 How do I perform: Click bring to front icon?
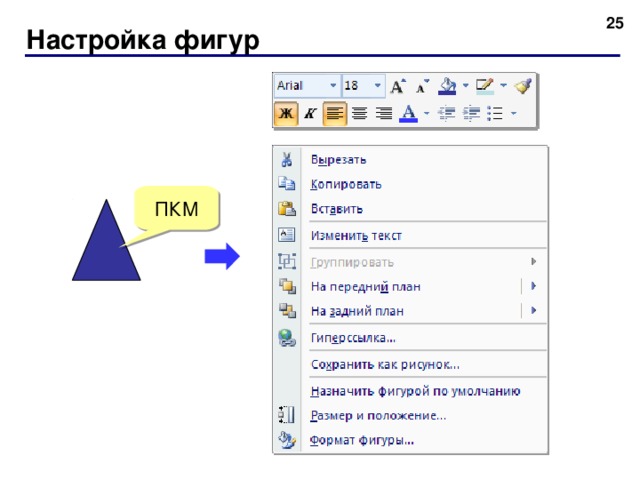click(287, 286)
